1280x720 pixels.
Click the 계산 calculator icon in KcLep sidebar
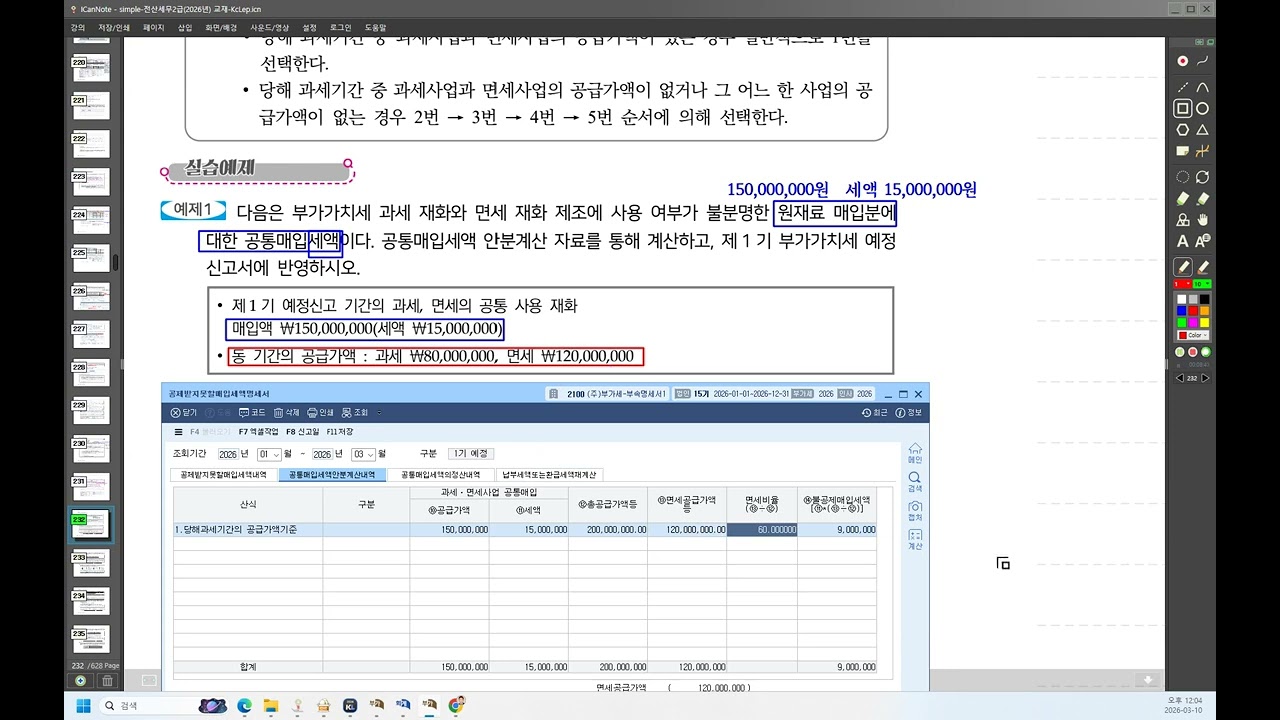pyautogui.click(x=915, y=539)
